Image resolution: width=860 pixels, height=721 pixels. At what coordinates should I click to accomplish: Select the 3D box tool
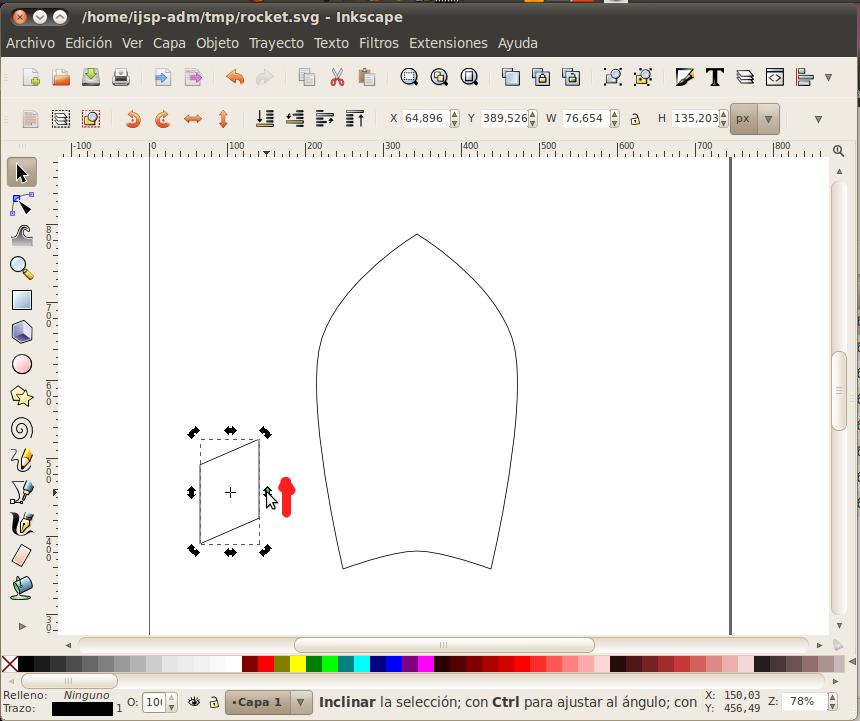22,332
